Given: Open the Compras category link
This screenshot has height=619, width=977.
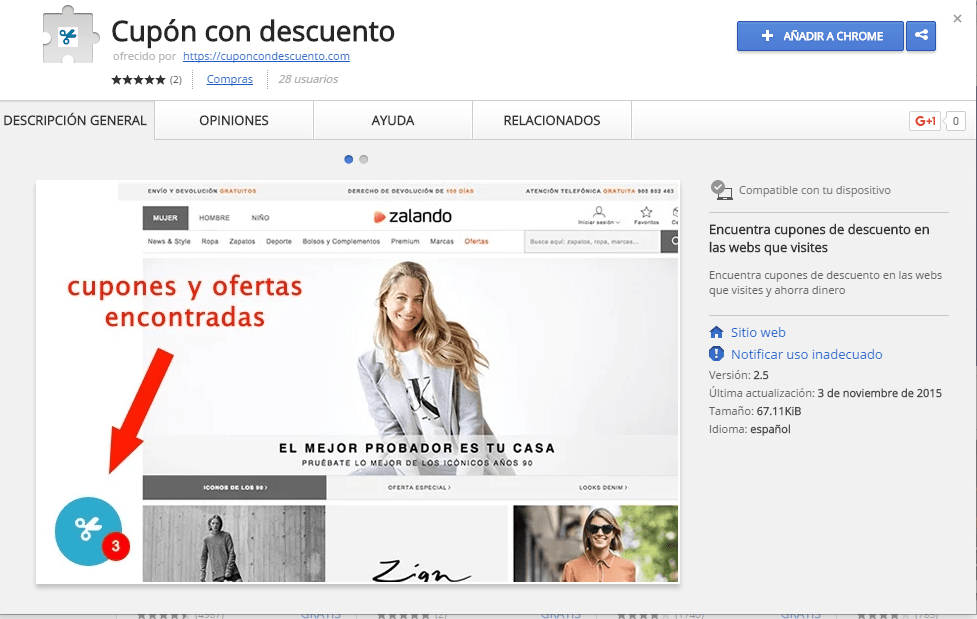Looking at the screenshot, I should (229, 79).
